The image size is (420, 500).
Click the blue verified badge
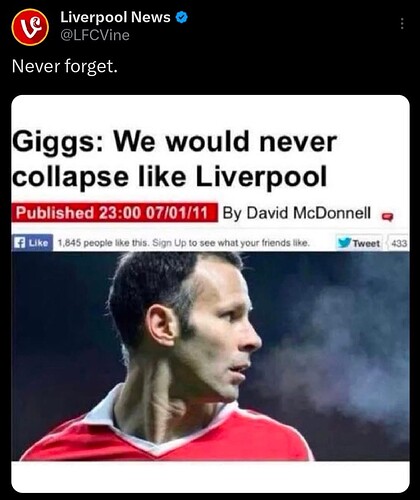[182, 17]
